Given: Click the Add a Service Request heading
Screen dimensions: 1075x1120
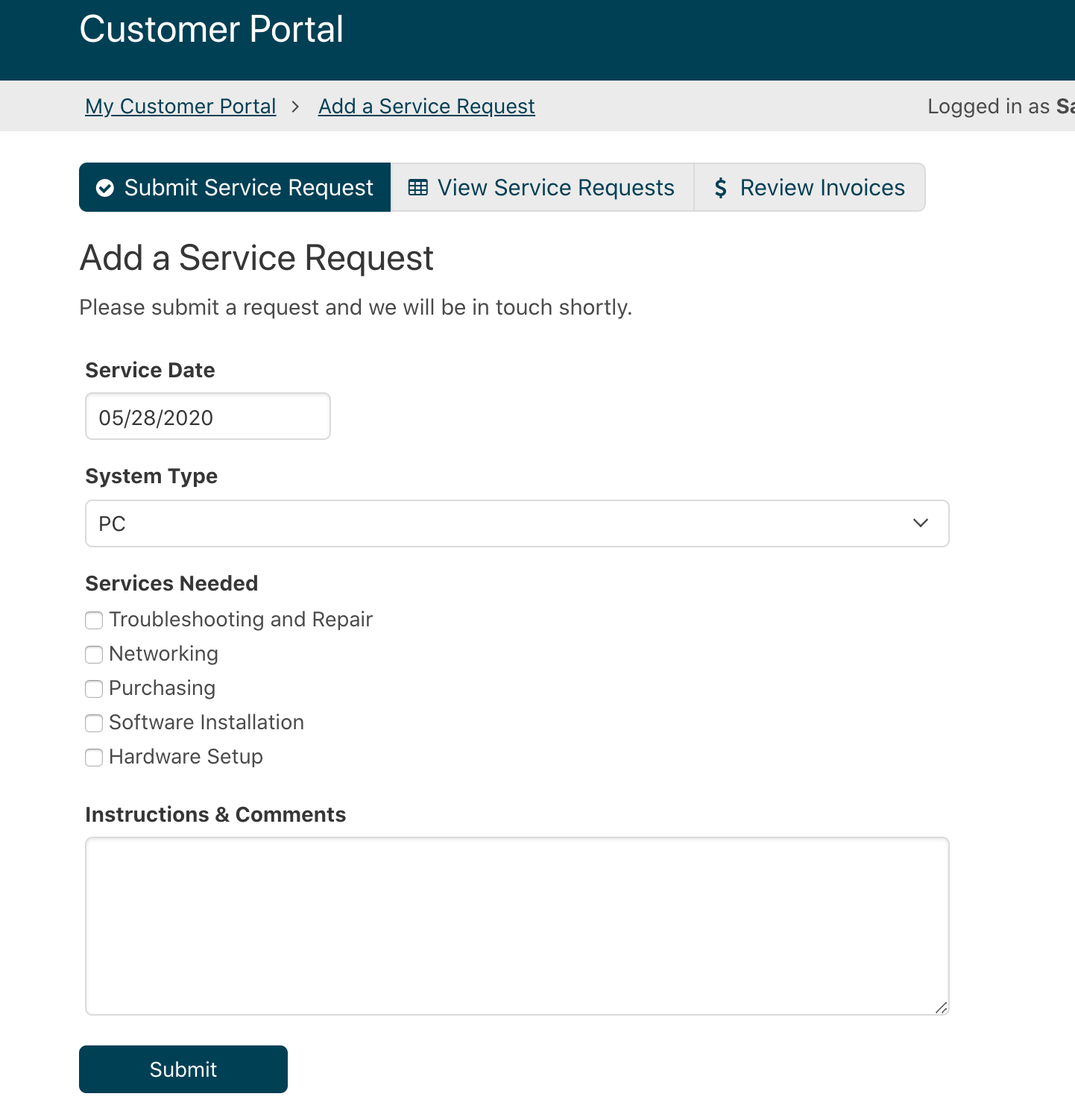Looking at the screenshot, I should [x=256, y=258].
